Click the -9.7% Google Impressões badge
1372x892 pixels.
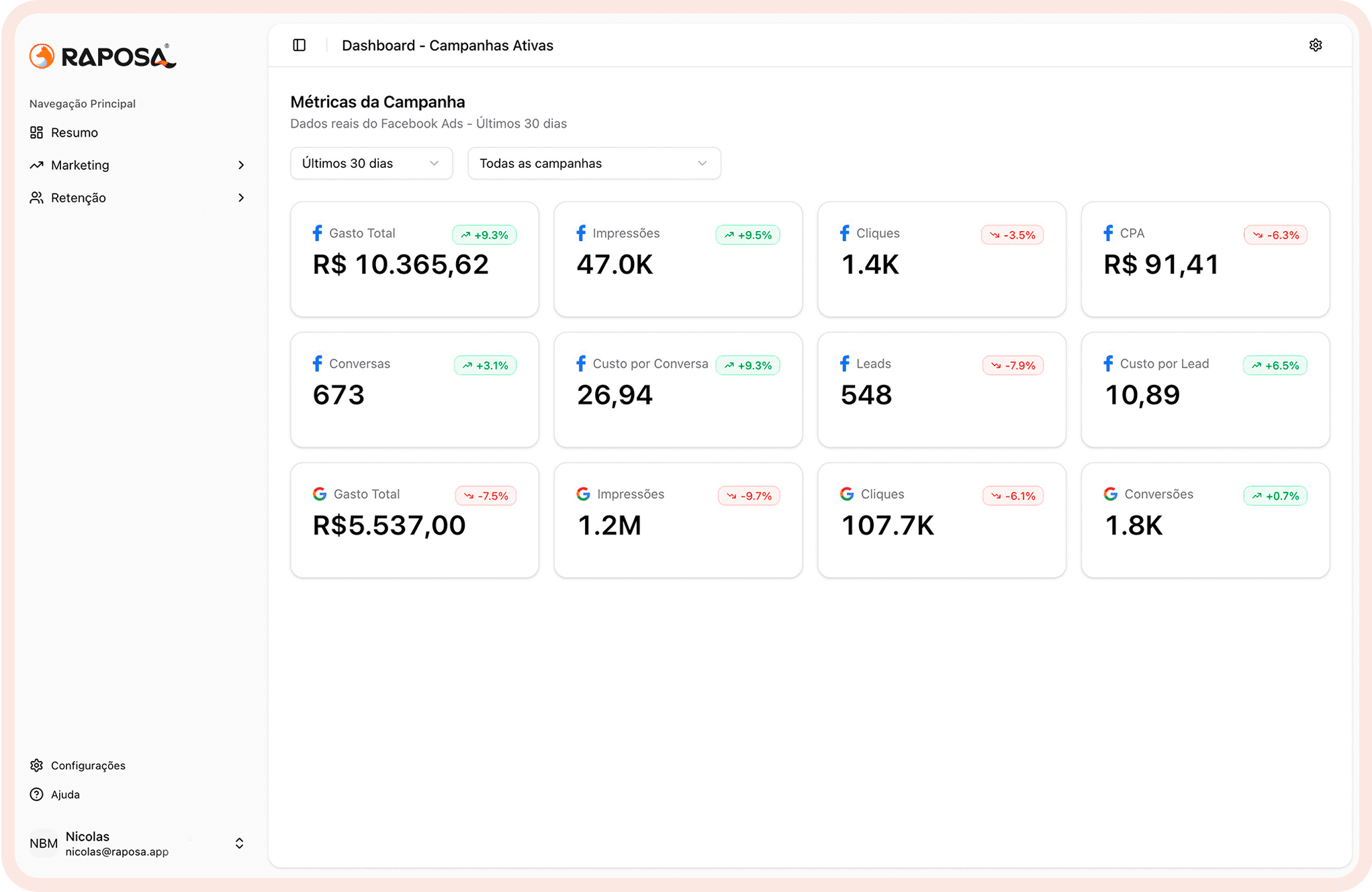[x=749, y=496]
